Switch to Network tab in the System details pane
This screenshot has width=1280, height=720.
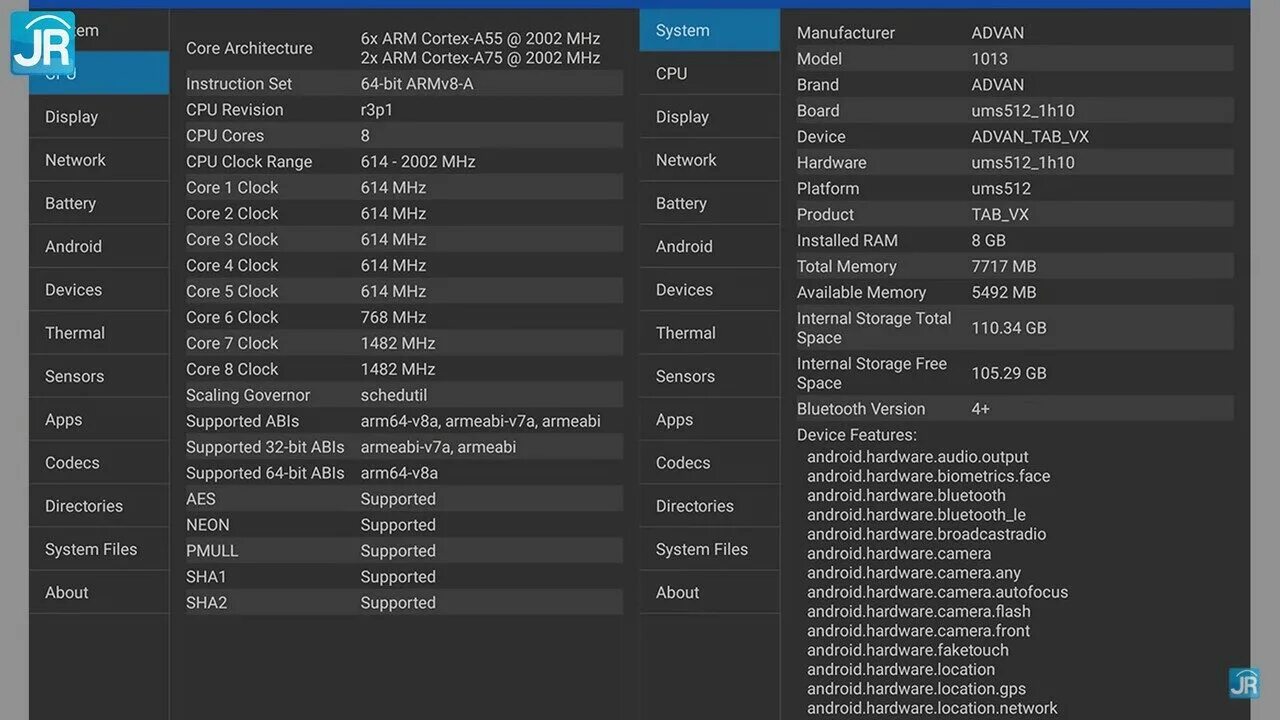point(710,160)
